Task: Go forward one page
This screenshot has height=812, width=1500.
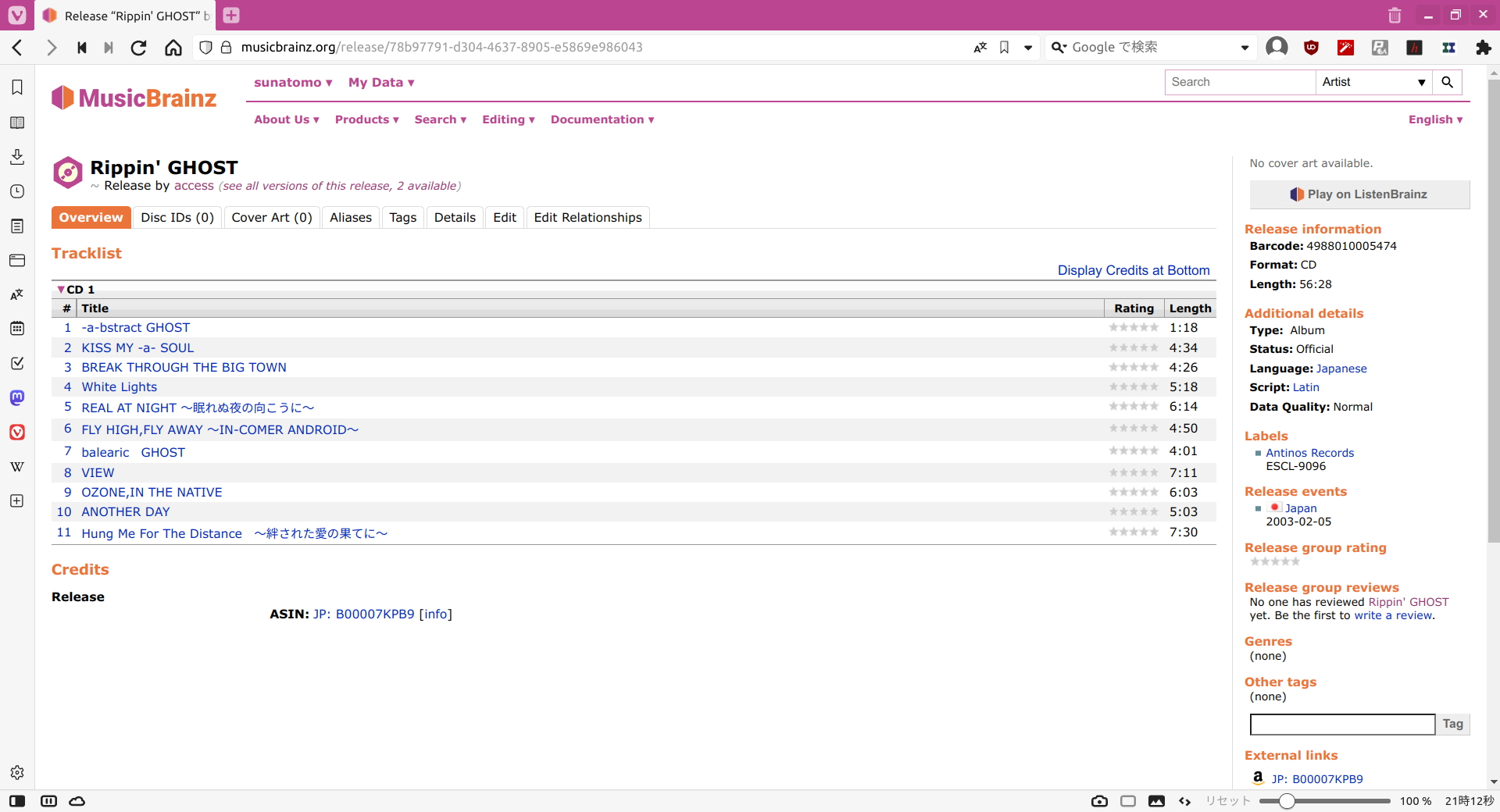Action: point(52,48)
